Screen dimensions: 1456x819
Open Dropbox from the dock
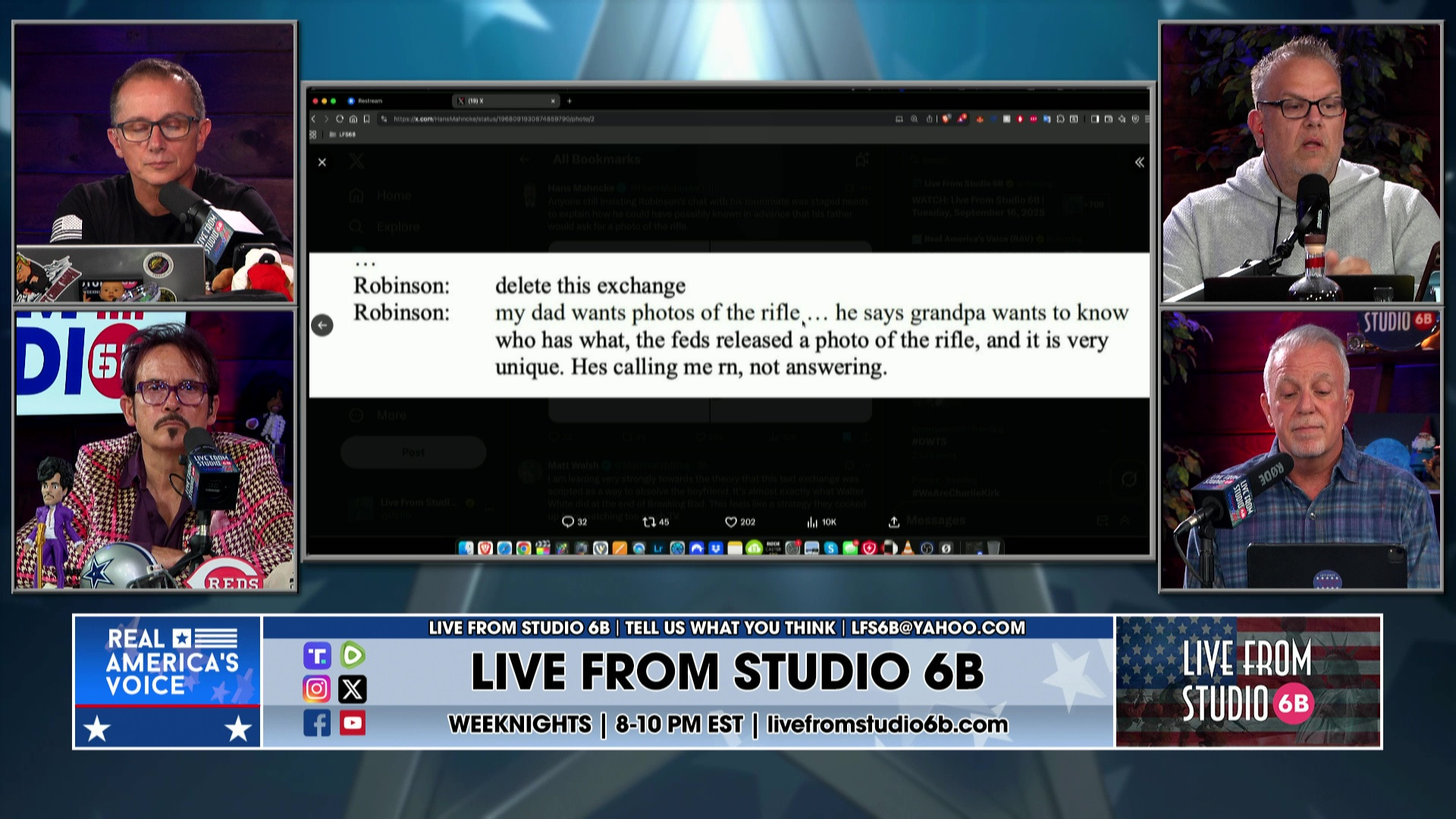point(716,548)
